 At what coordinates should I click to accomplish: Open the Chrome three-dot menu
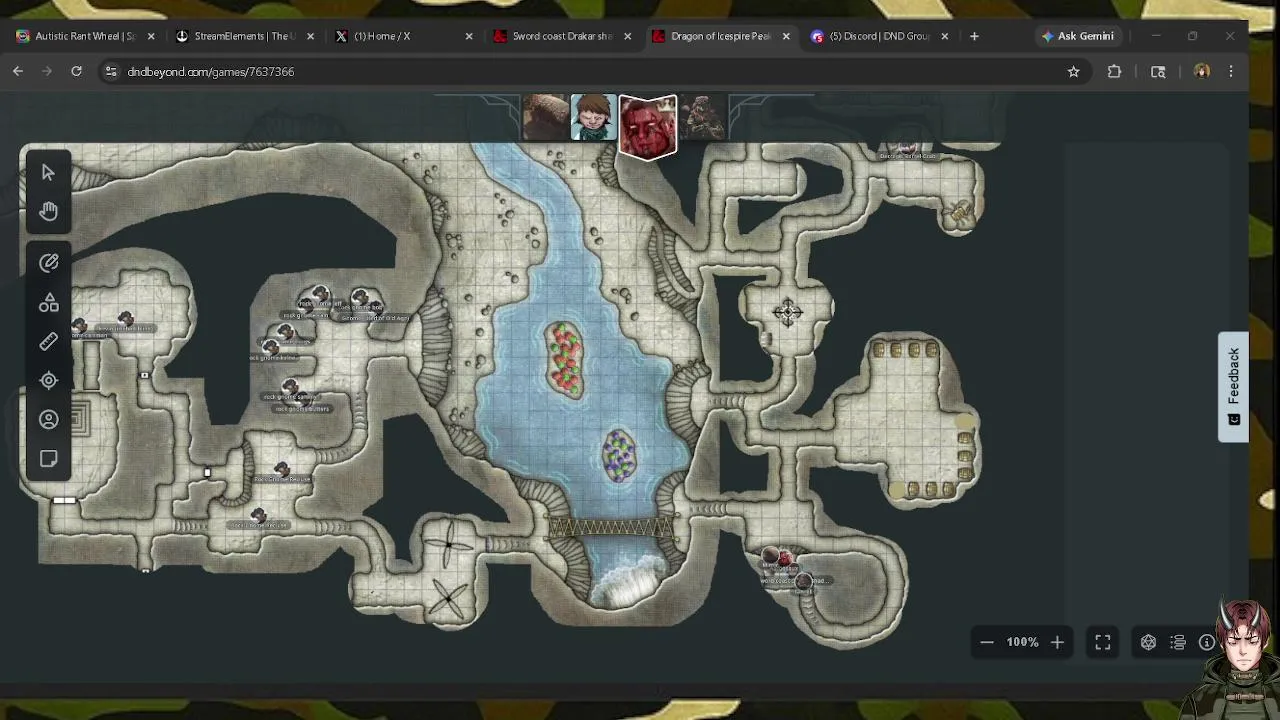click(x=1231, y=71)
